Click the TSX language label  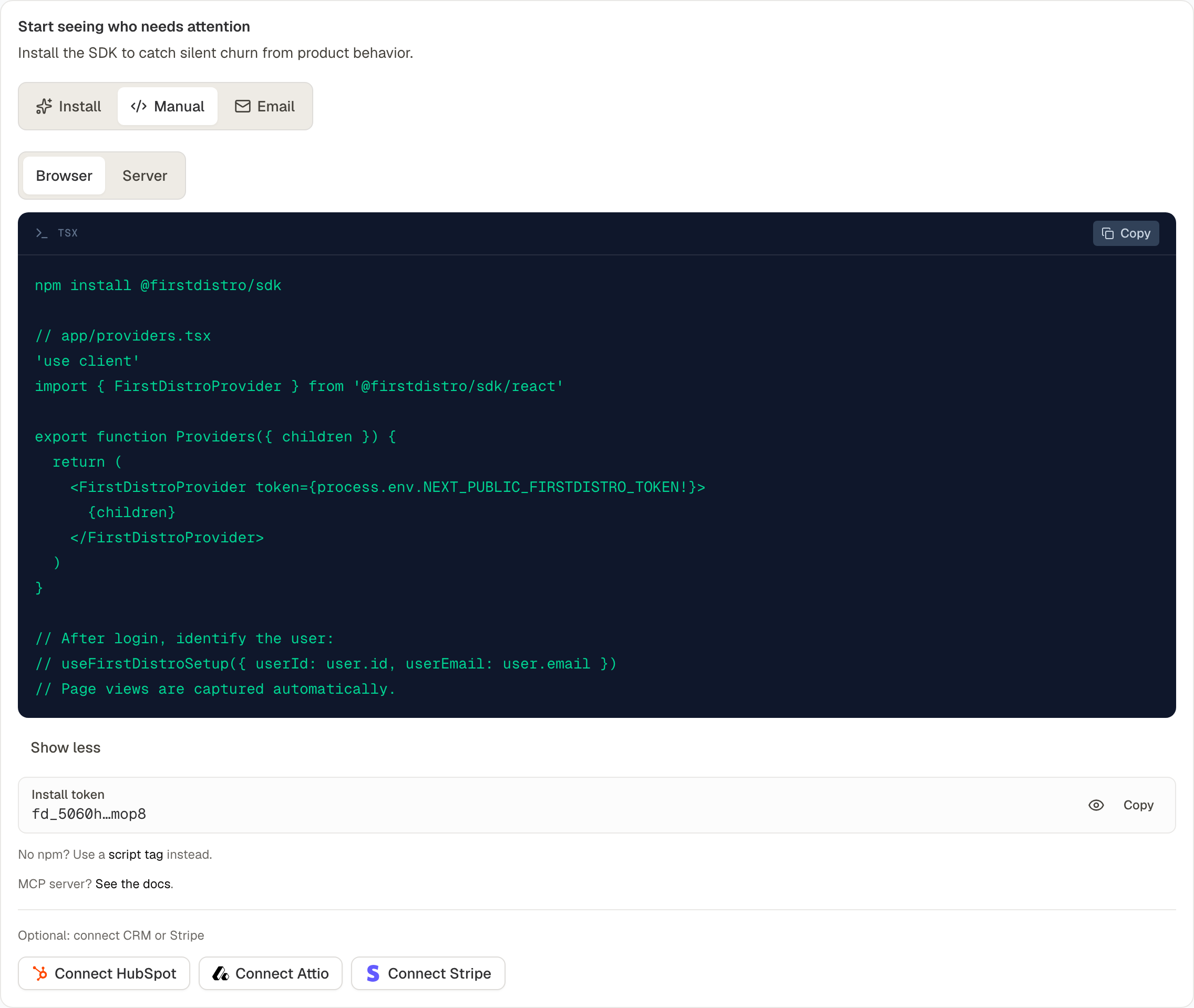pyautogui.click(x=67, y=233)
